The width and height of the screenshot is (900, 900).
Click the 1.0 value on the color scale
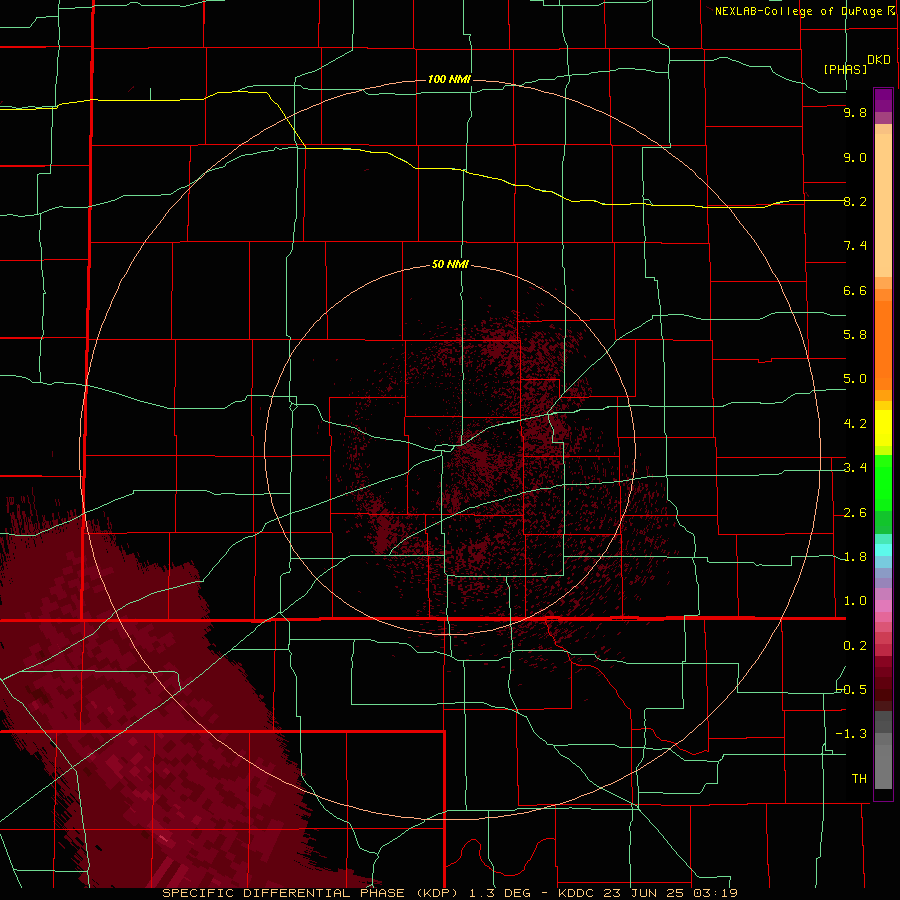[855, 601]
